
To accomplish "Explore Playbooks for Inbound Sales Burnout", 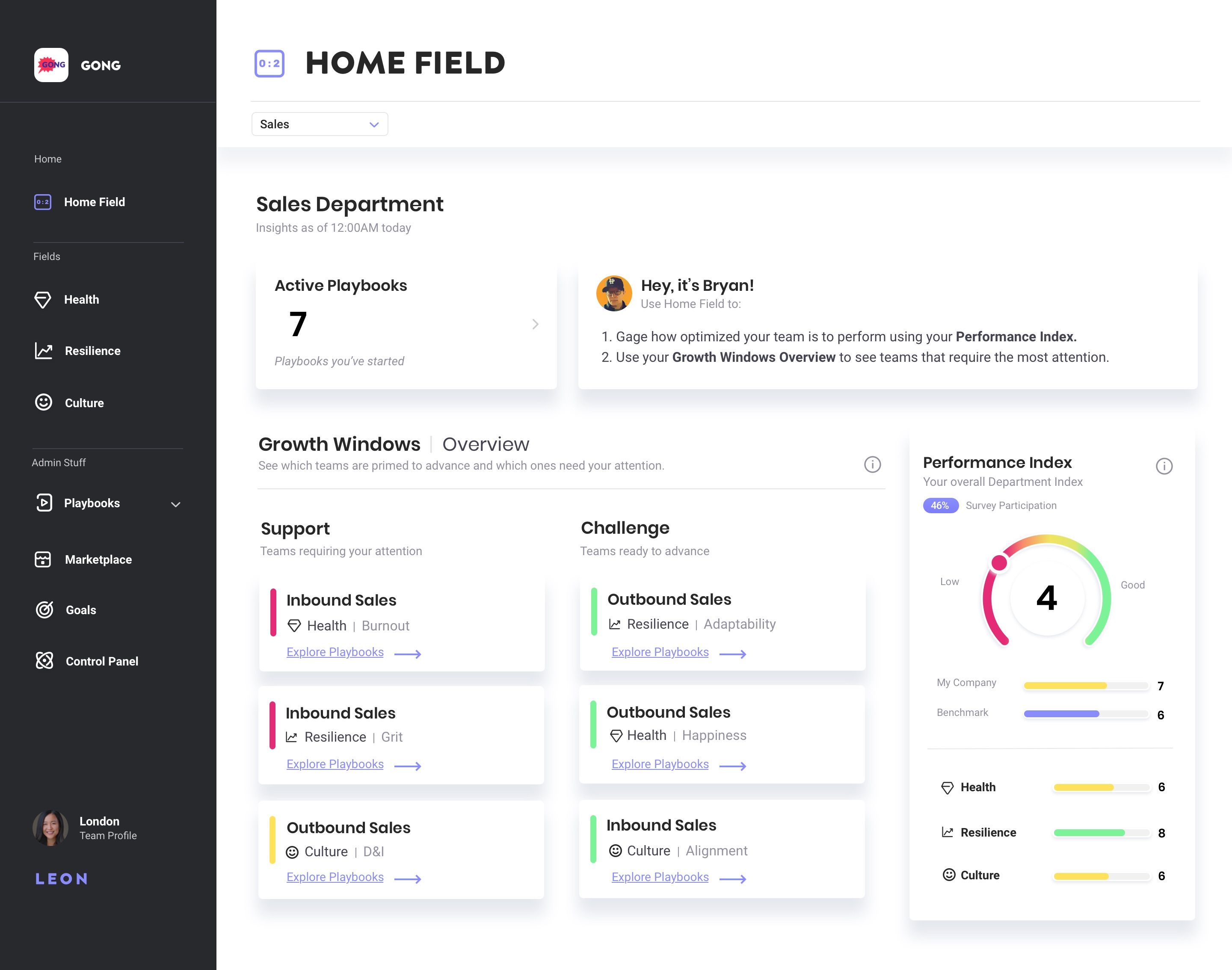I will pos(335,652).
